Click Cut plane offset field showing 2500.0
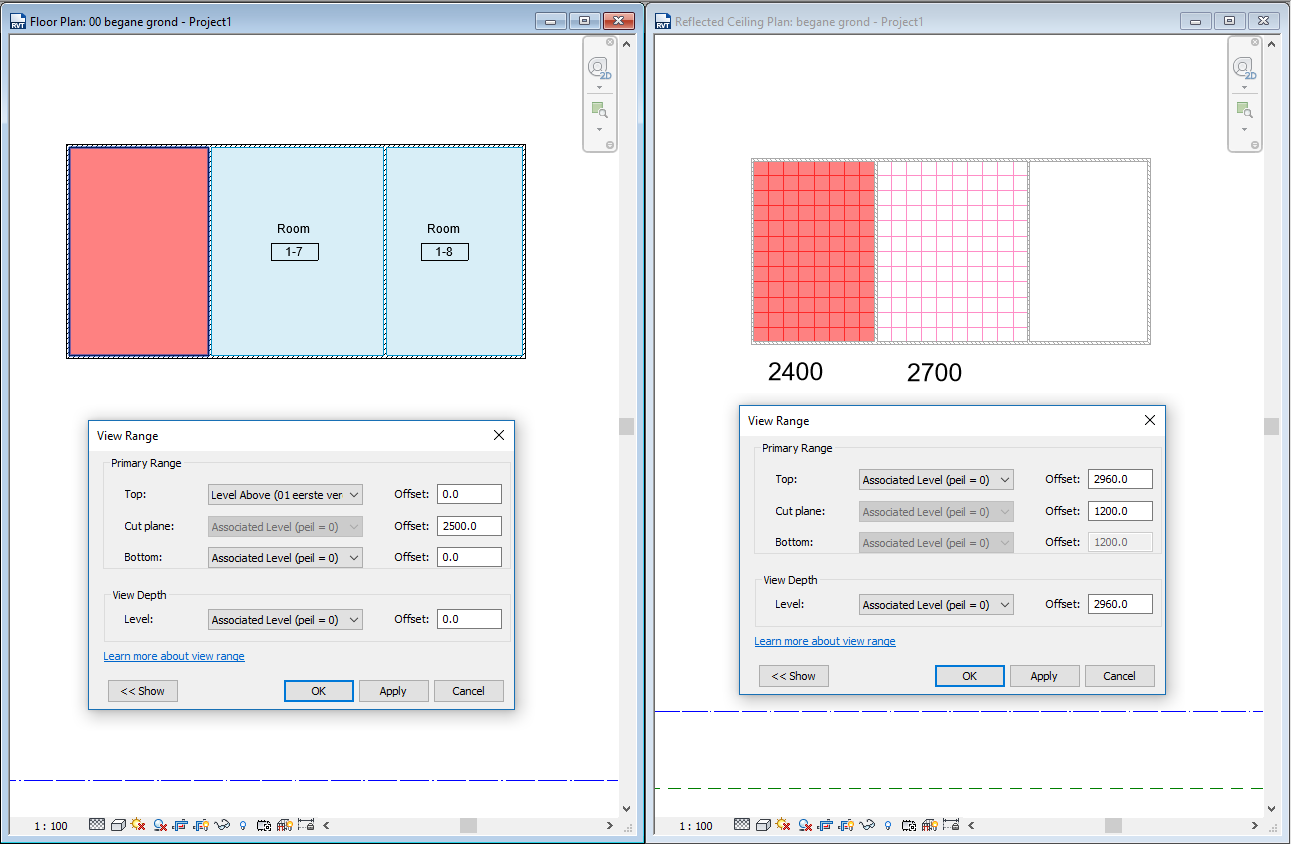 click(x=469, y=526)
